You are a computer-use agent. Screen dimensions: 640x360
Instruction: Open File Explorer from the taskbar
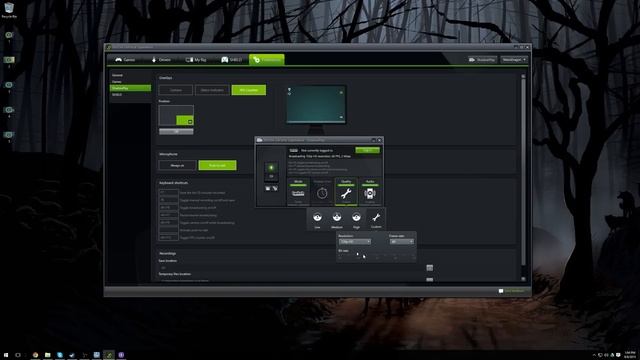coord(48,355)
